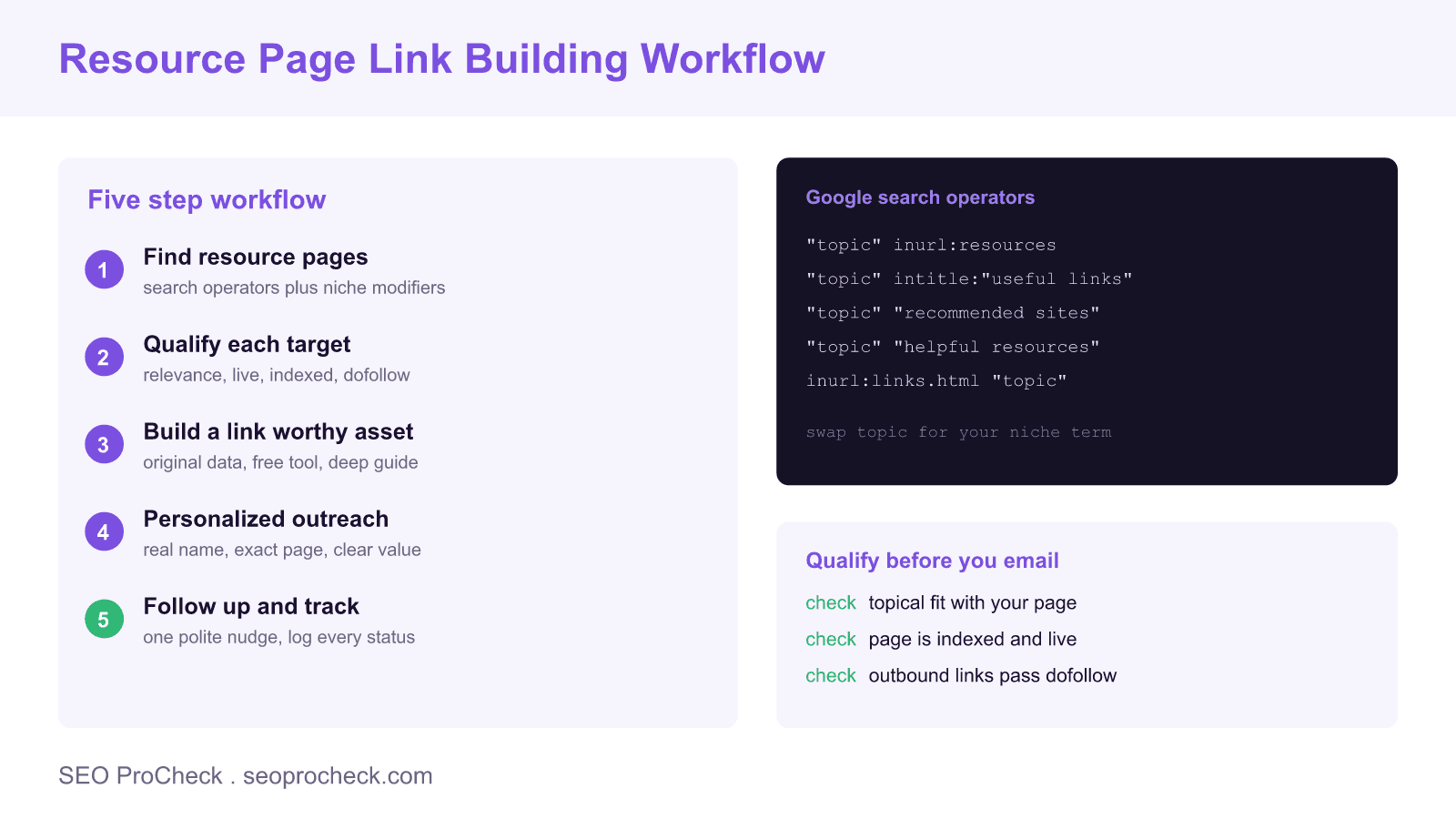
Task: Click the 'SEO ProCheck . seoprocheck.com' footer
Action: pos(246,776)
